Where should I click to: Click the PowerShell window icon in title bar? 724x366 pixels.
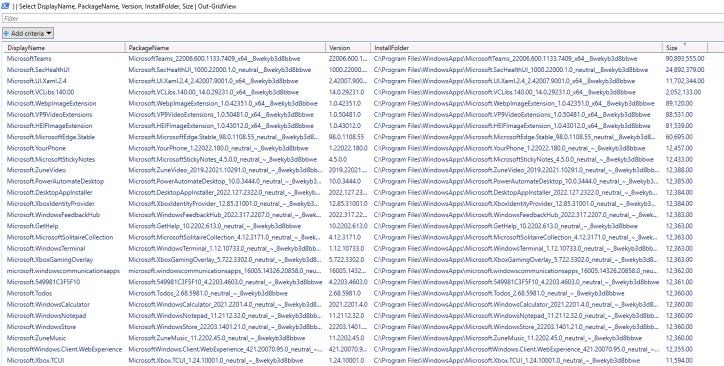coord(6,6)
